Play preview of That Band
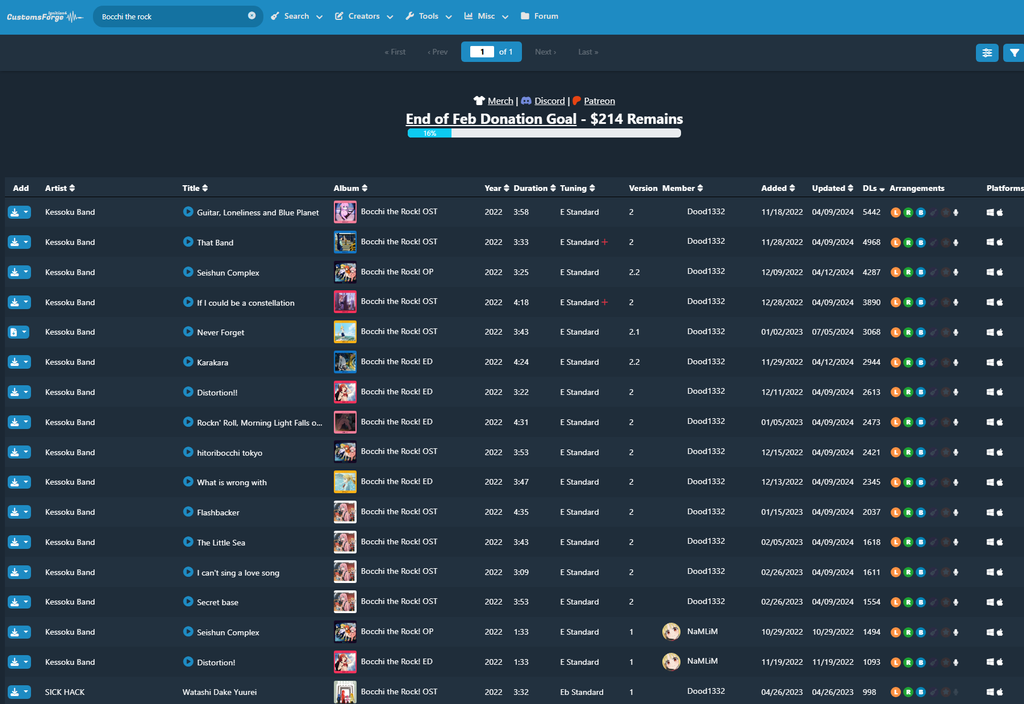The image size is (1024, 704). [x=188, y=242]
